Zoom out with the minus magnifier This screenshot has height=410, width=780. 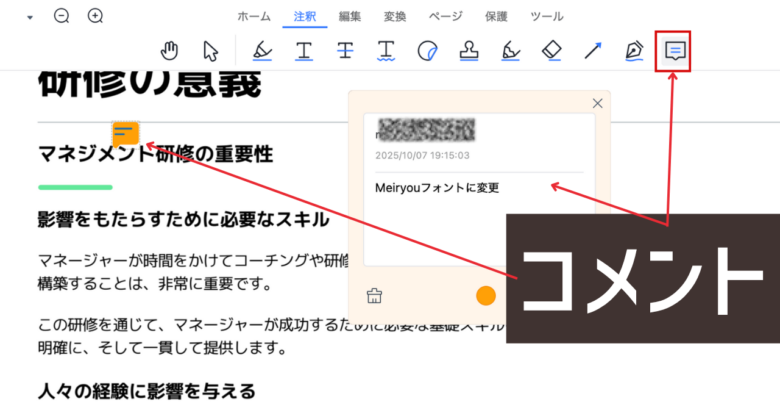(62, 16)
